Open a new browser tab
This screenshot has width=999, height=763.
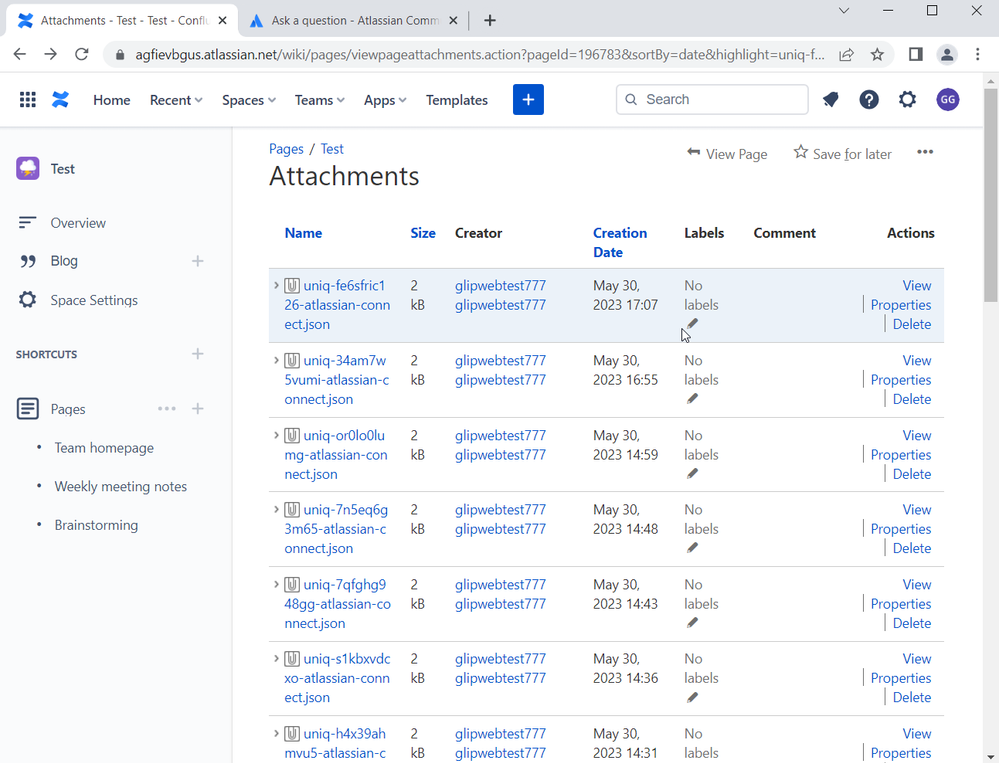[489, 20]
